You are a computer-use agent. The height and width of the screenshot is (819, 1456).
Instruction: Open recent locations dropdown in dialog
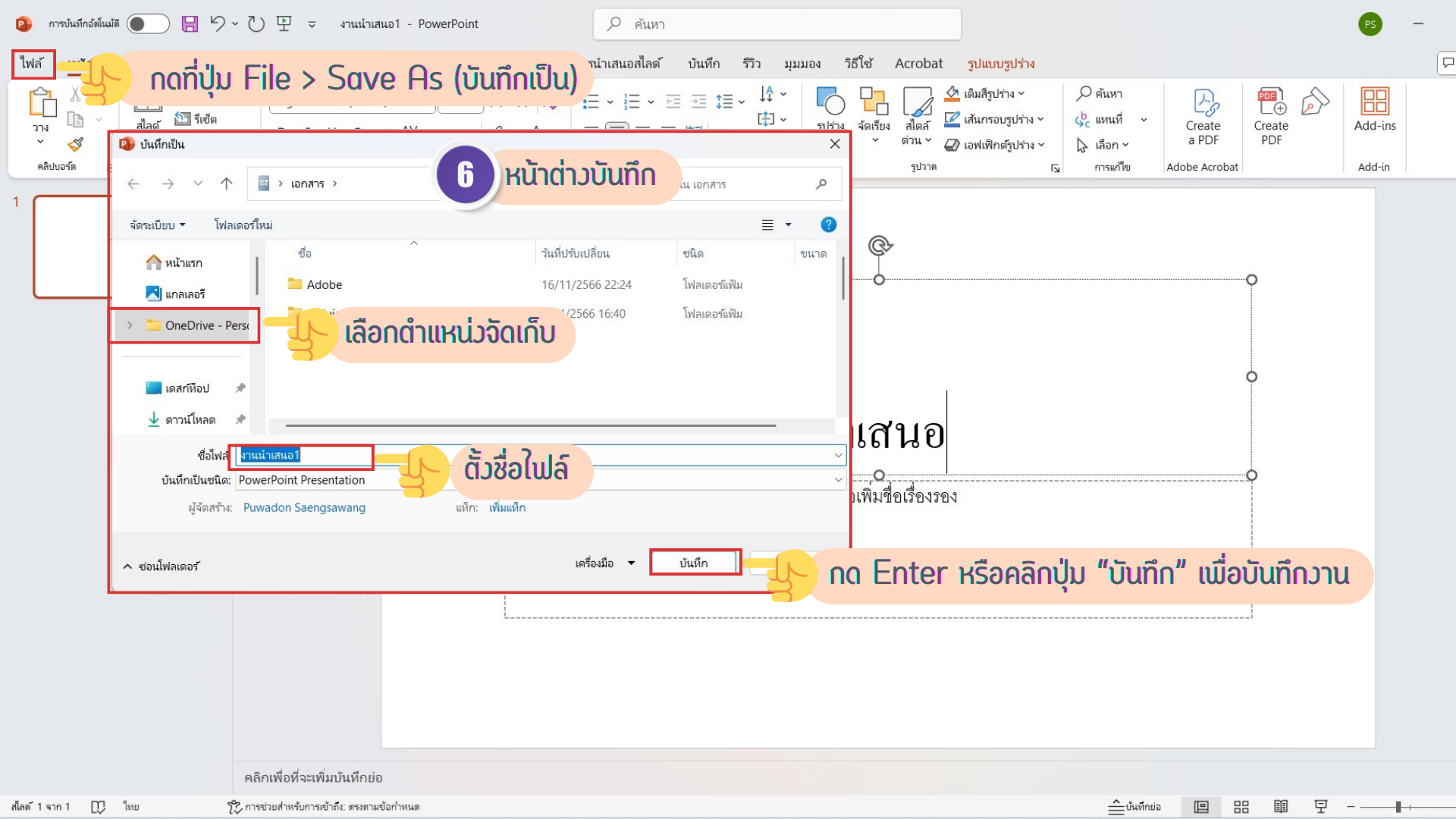(198, 184)
